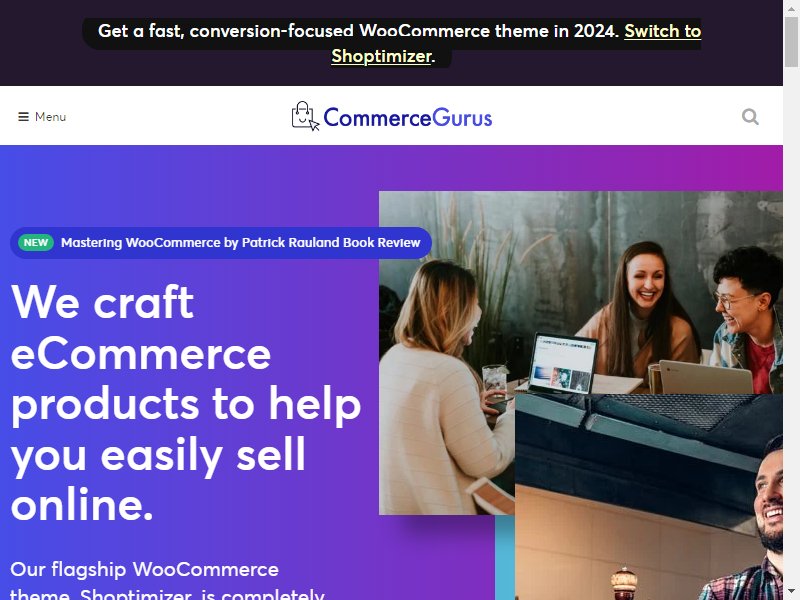Click the search magnifier icon
This screenshot has height=600, width=800.
tap(750, 117)
